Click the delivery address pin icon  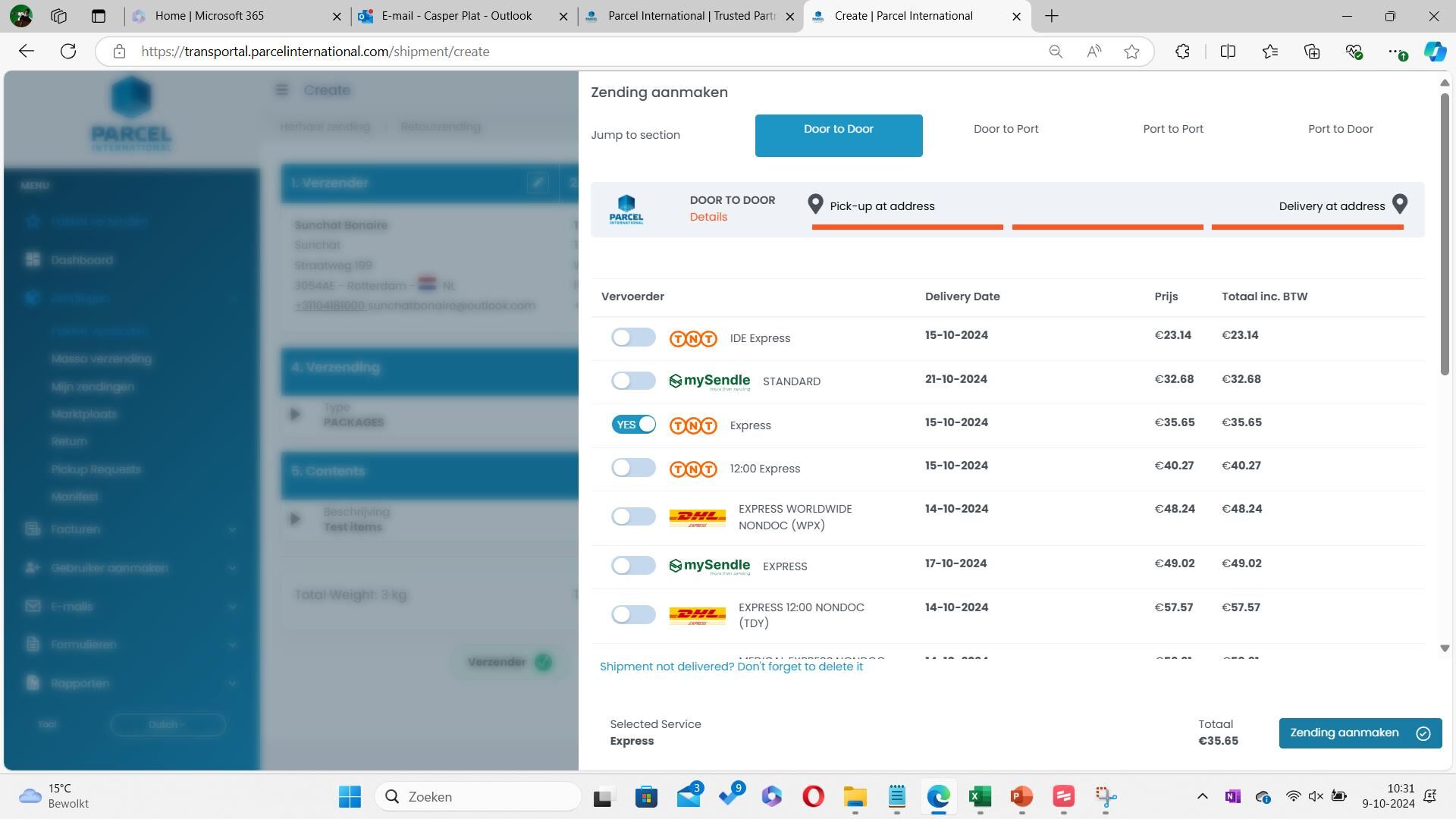[1400, 204]
